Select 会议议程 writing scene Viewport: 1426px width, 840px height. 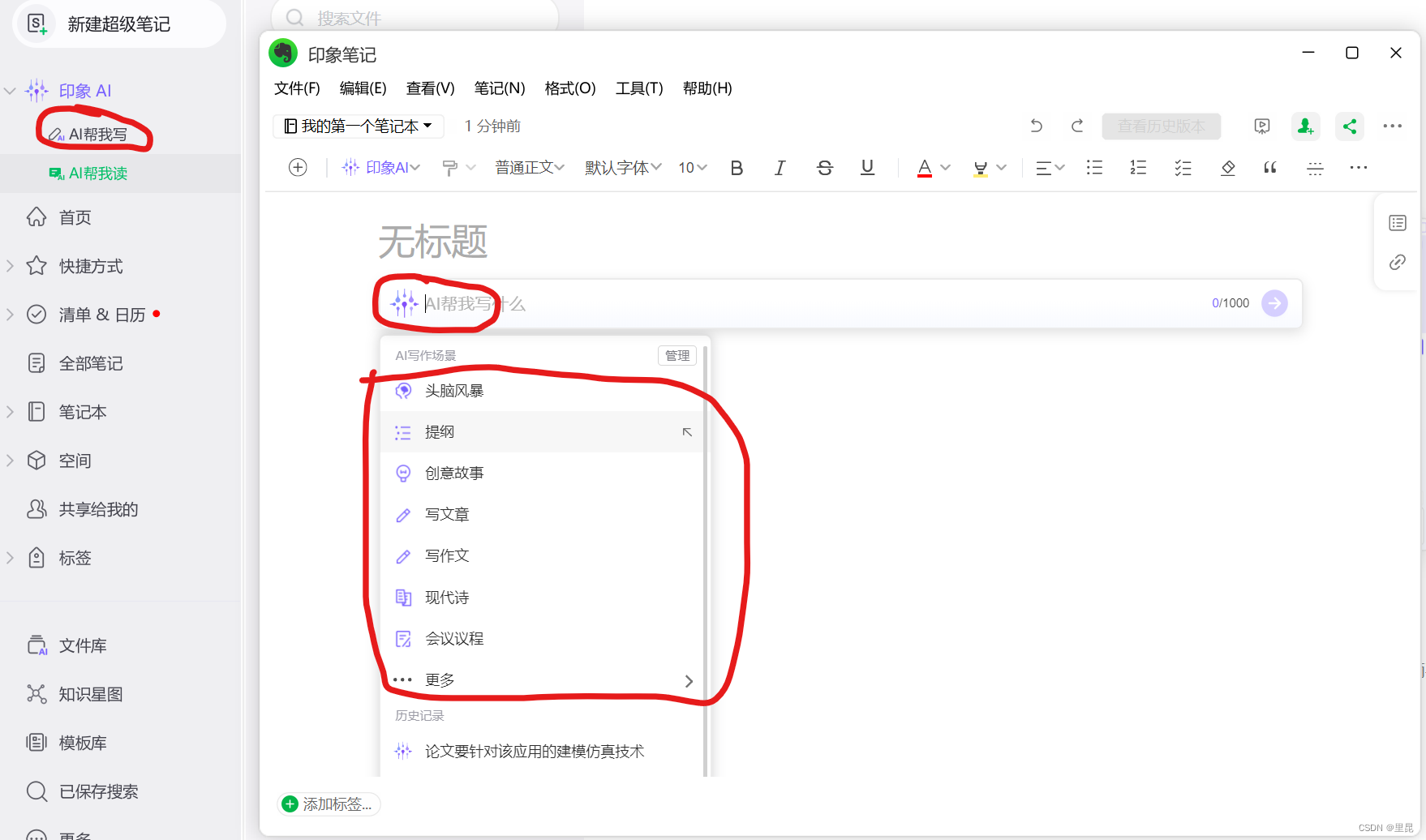coord(543,639)
